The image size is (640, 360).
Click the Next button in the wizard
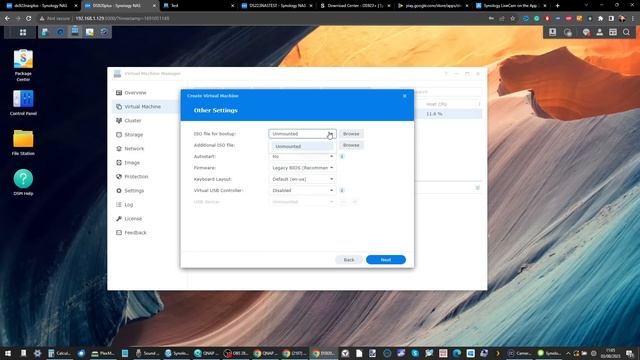click(386, 260)
